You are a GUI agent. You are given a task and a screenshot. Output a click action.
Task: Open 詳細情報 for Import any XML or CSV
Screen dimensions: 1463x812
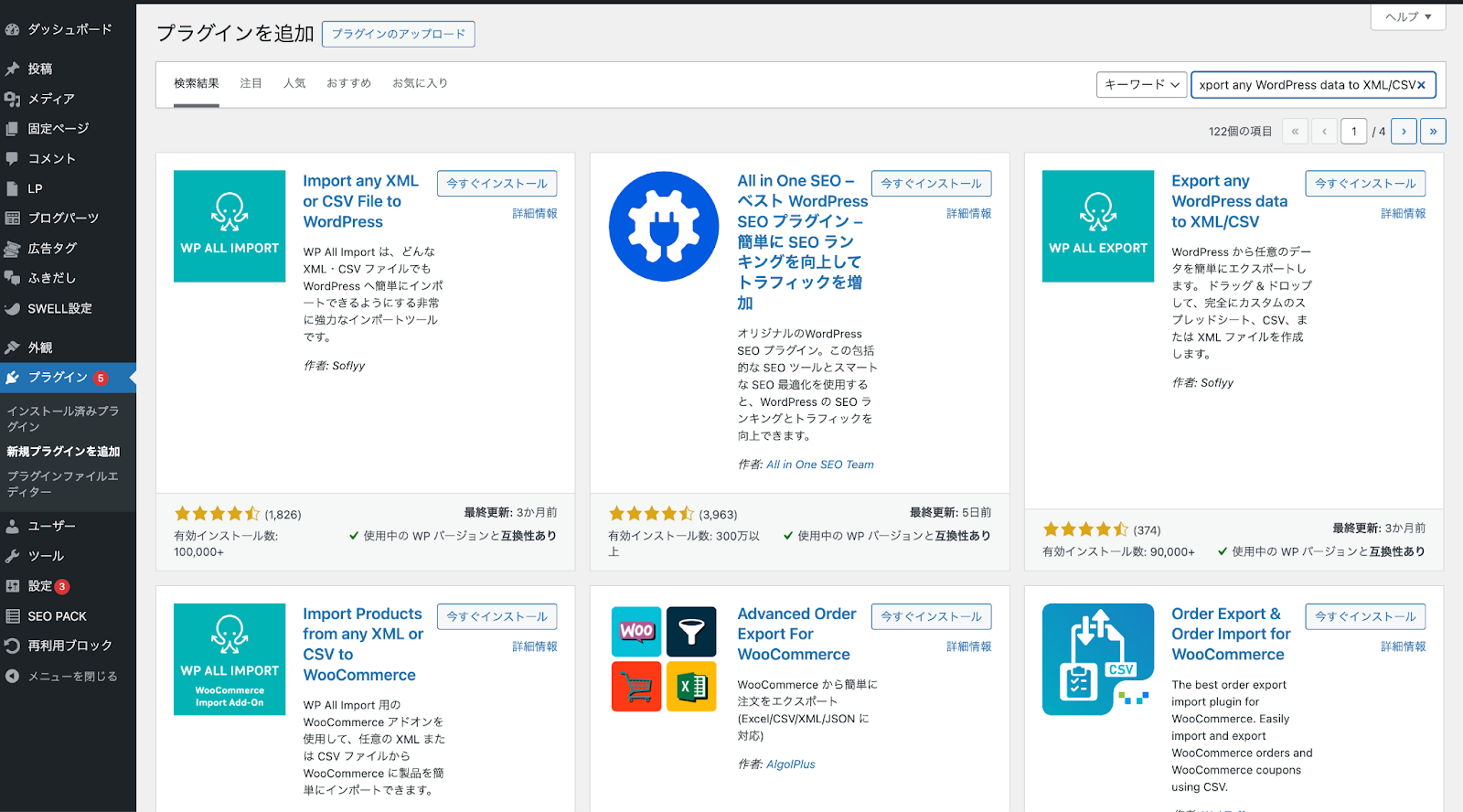[534, 214]
